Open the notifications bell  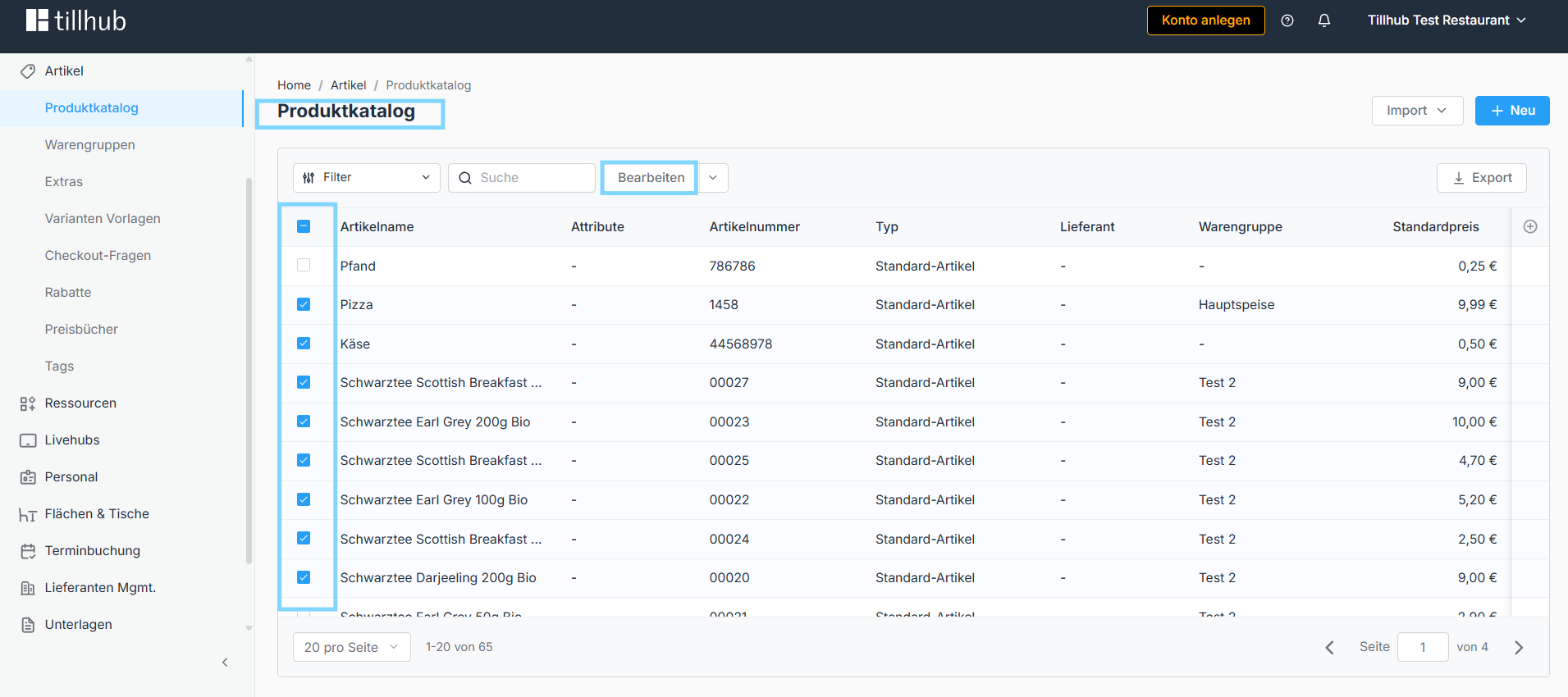pyautogui.click(x=1324, y=20)
